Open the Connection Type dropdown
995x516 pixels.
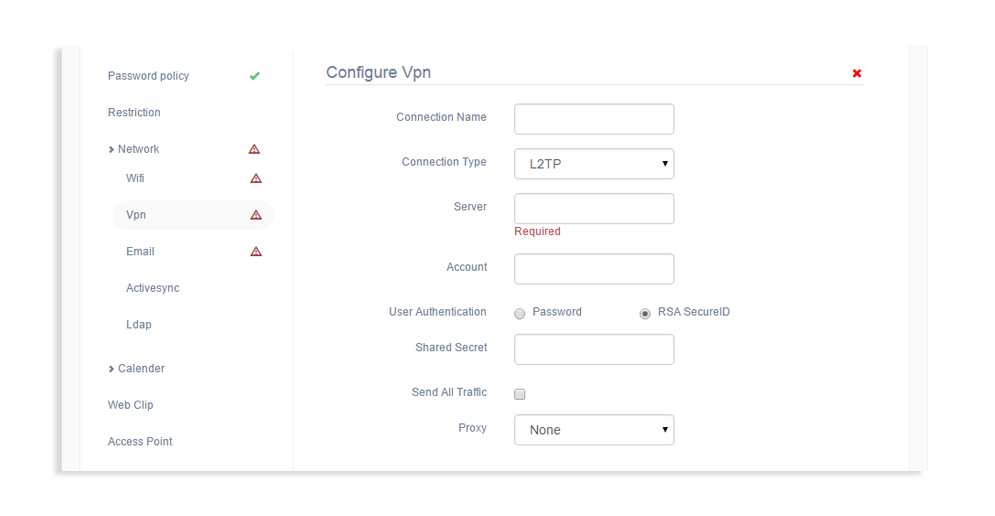coord(594,164)
